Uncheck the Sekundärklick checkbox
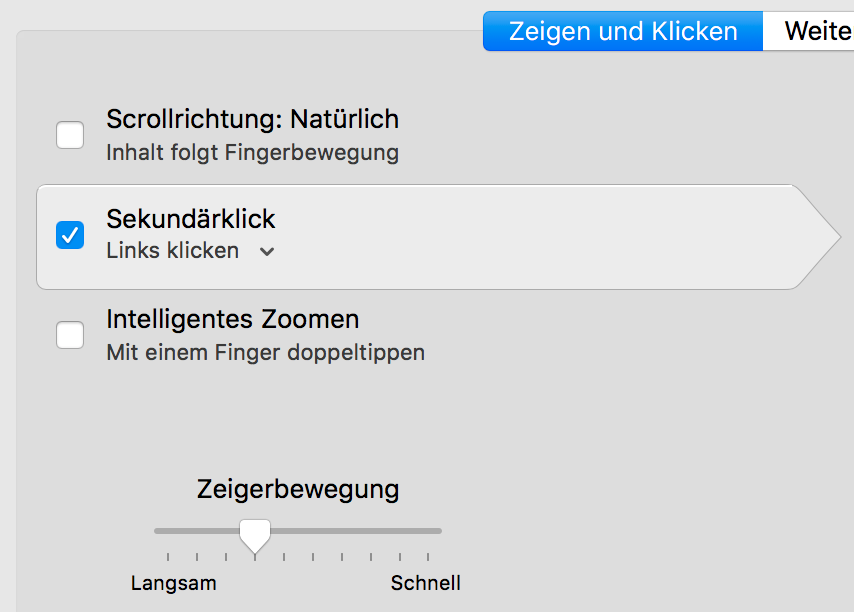854x612 pixels. 70,236
